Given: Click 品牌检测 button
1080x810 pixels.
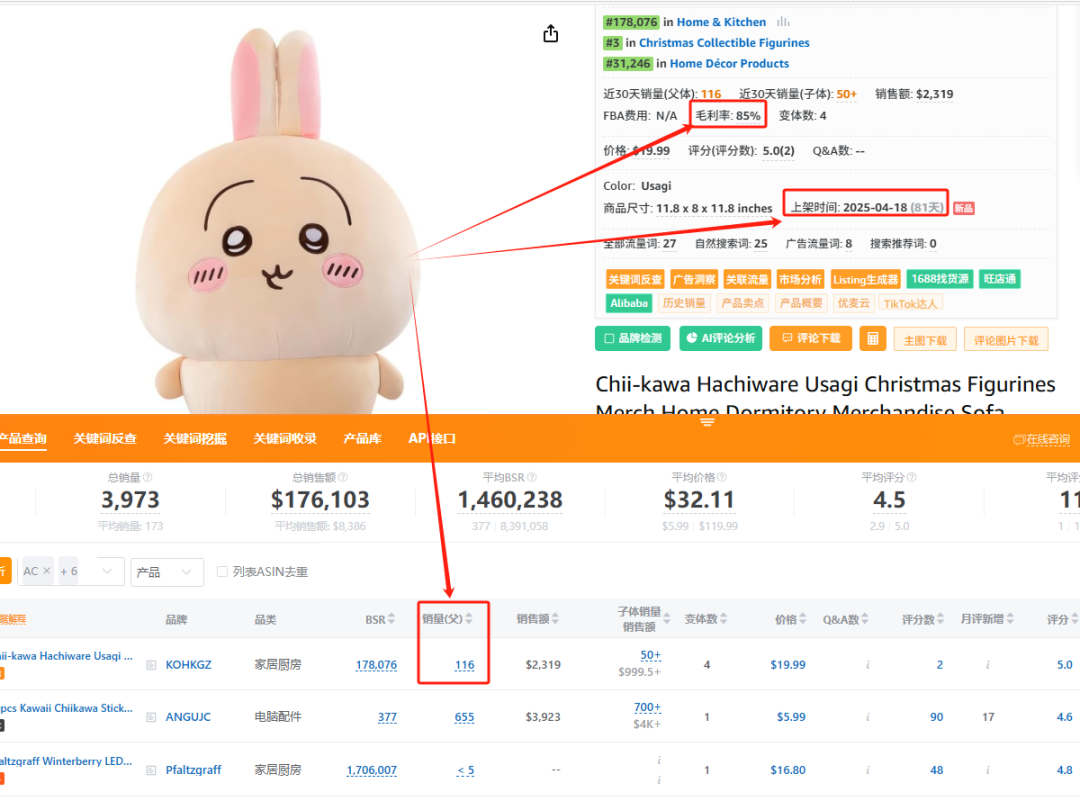Looking at the screenshot, I should tap(632, 338).
